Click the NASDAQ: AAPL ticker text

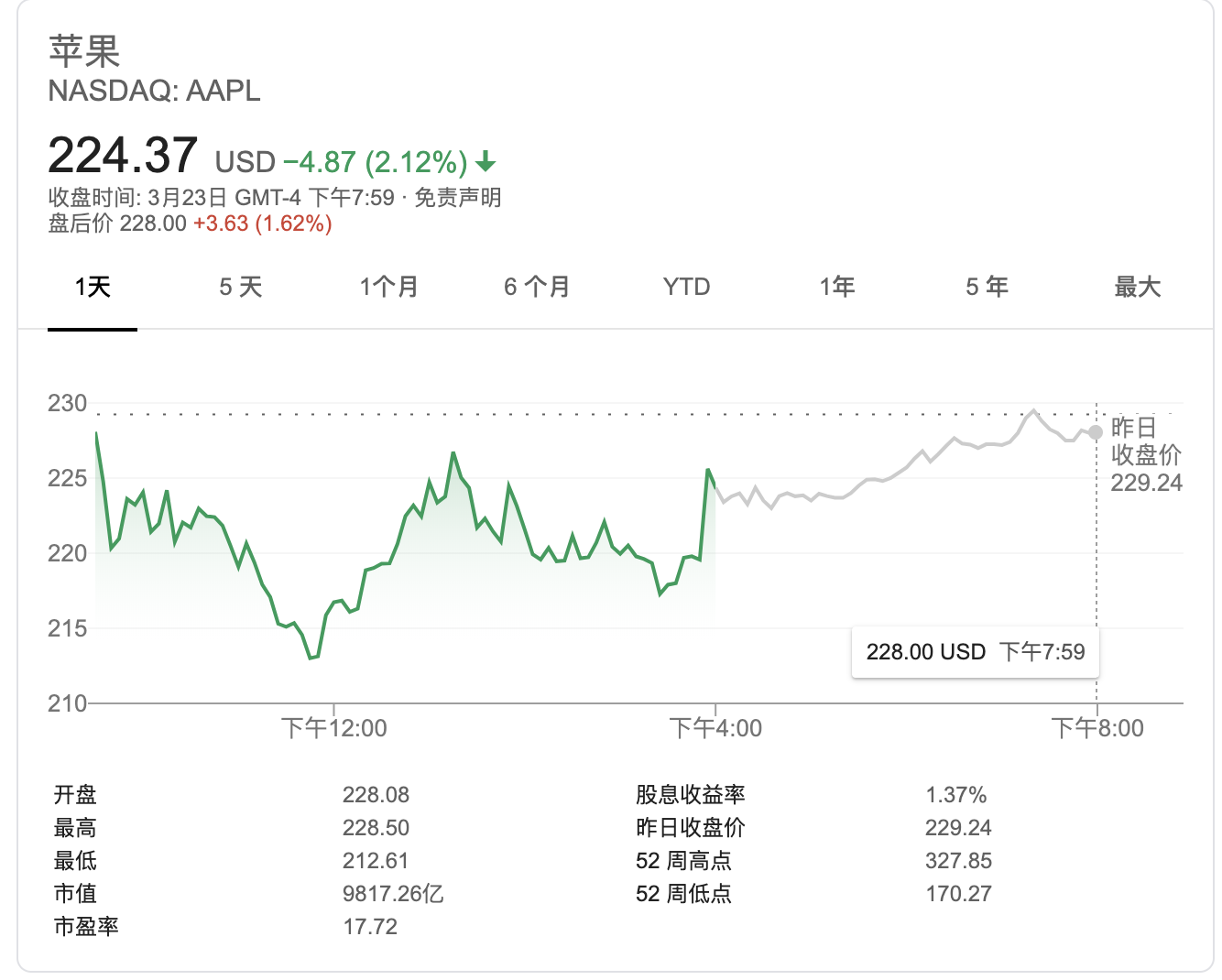(154, 91)
